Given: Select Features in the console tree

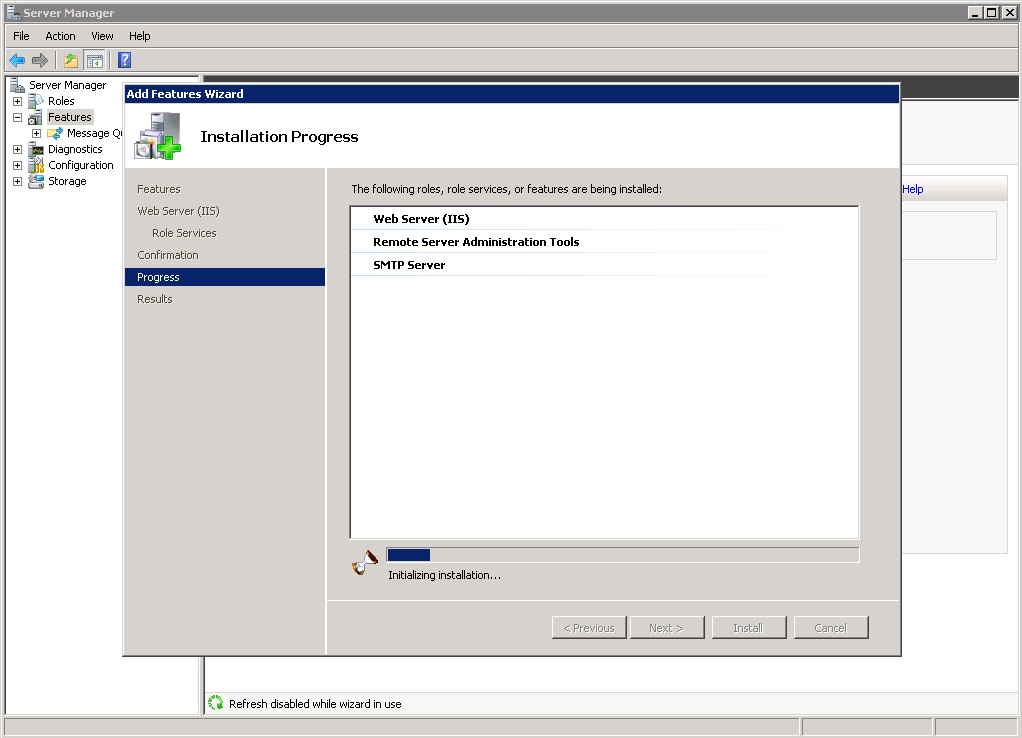Looking at the screenshot, I should (70, 117).
